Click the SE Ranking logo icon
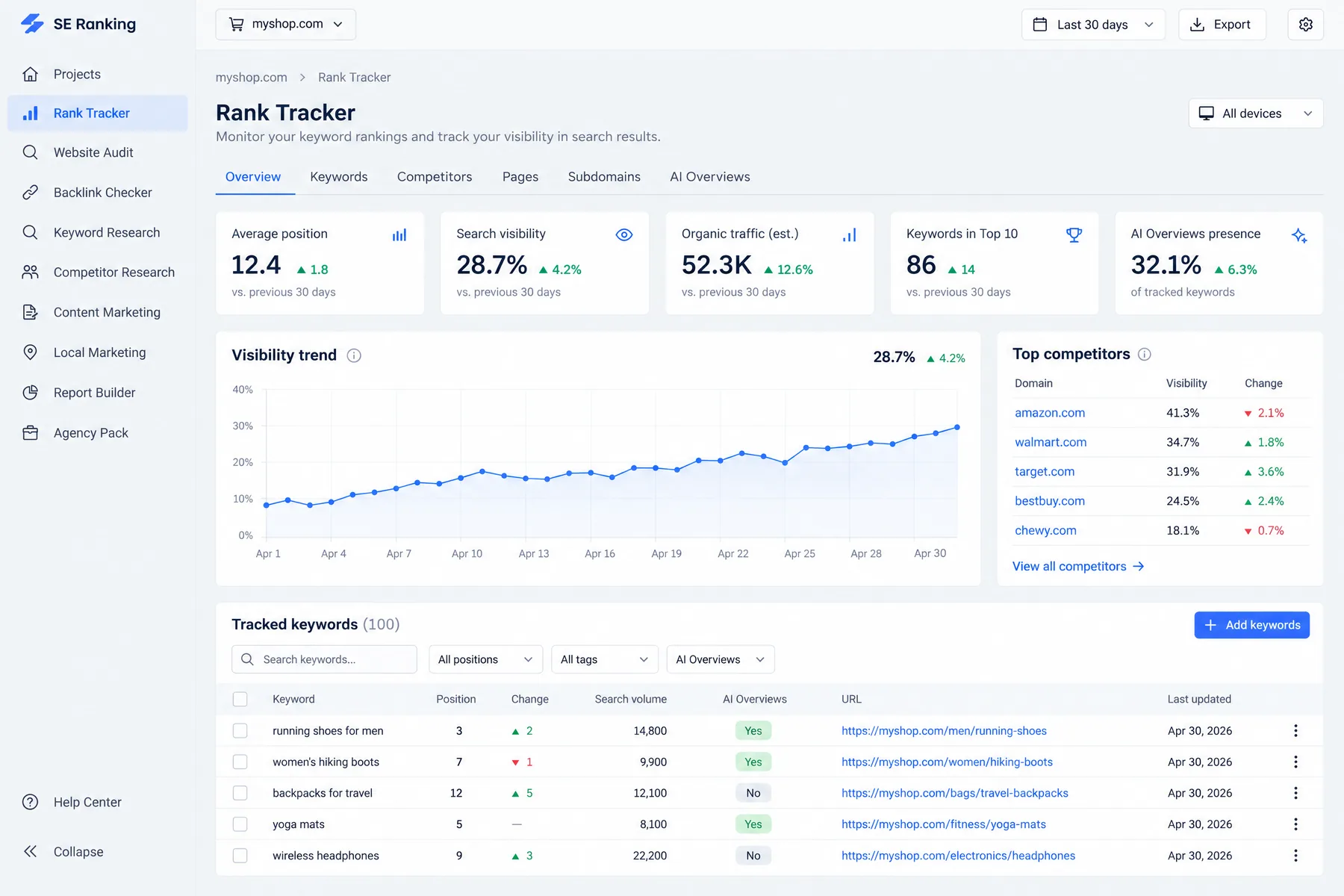 pos(32,24)
